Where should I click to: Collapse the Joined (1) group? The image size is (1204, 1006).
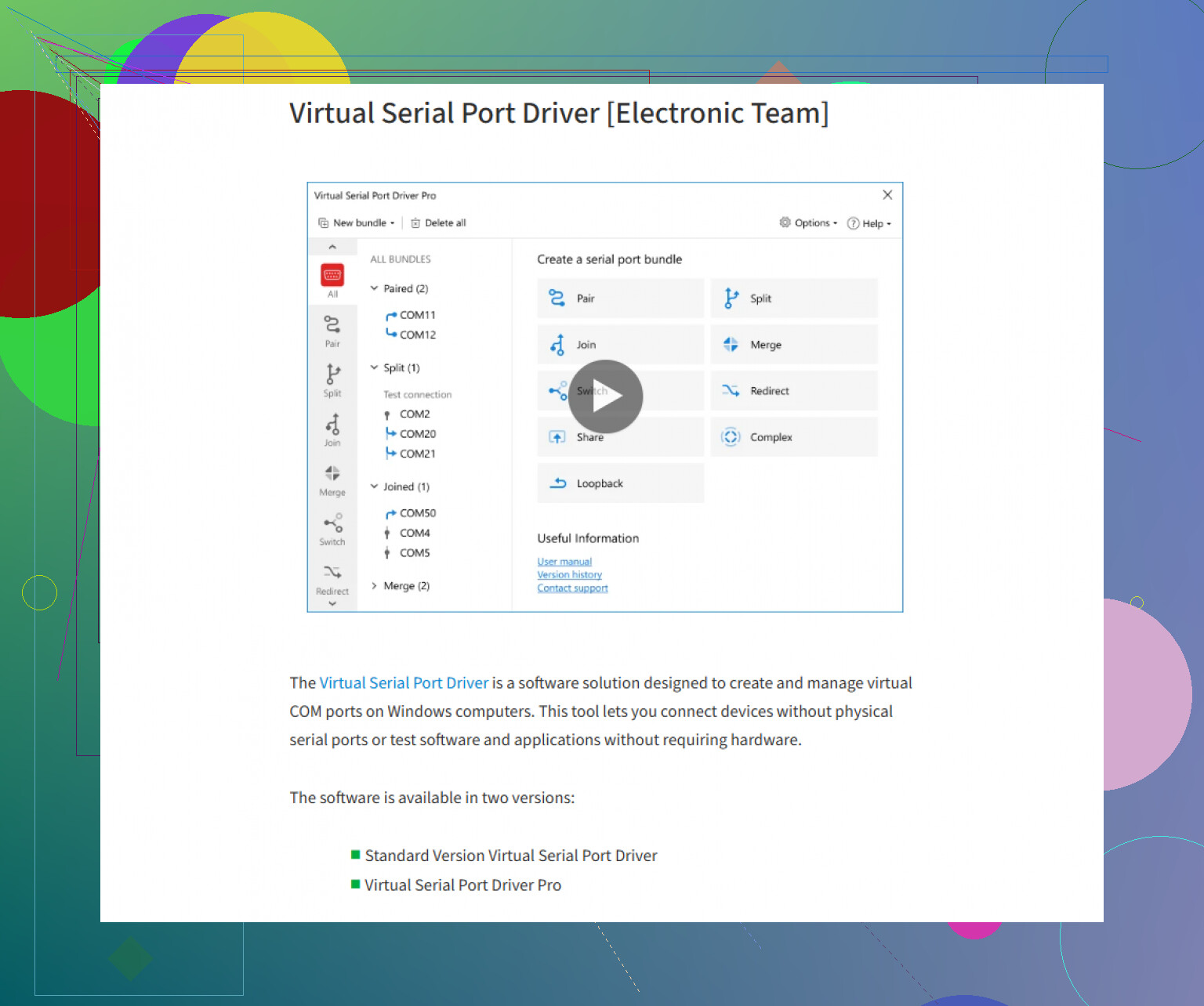point(375,487)
